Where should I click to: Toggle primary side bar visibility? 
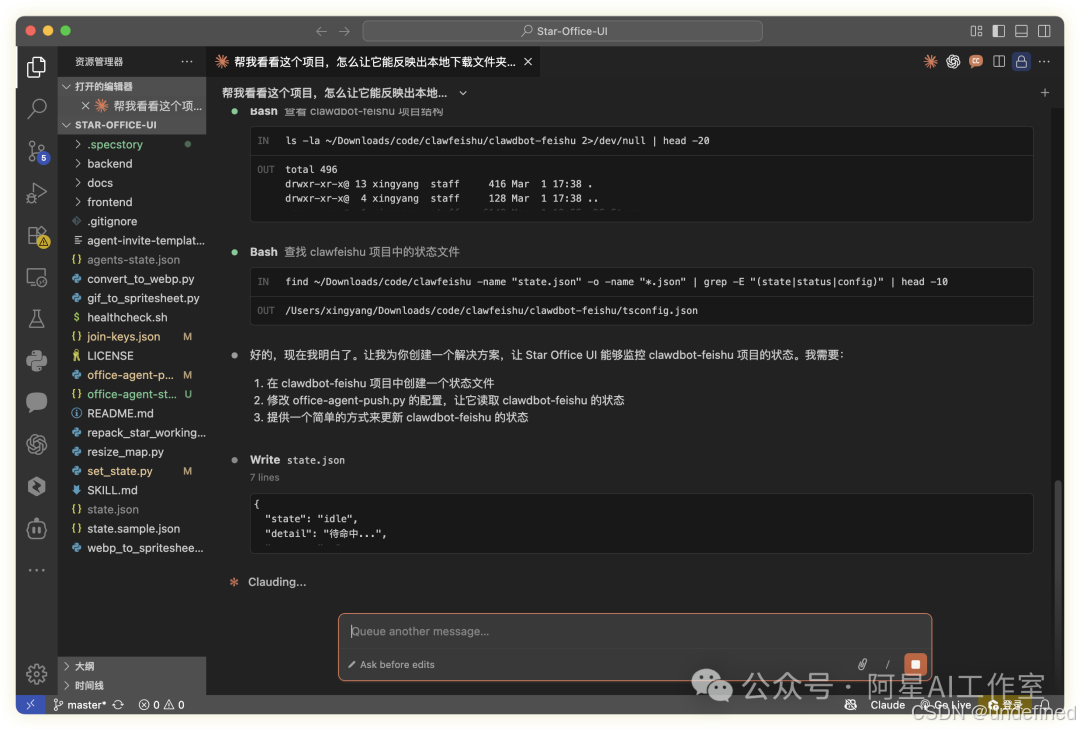999,31
